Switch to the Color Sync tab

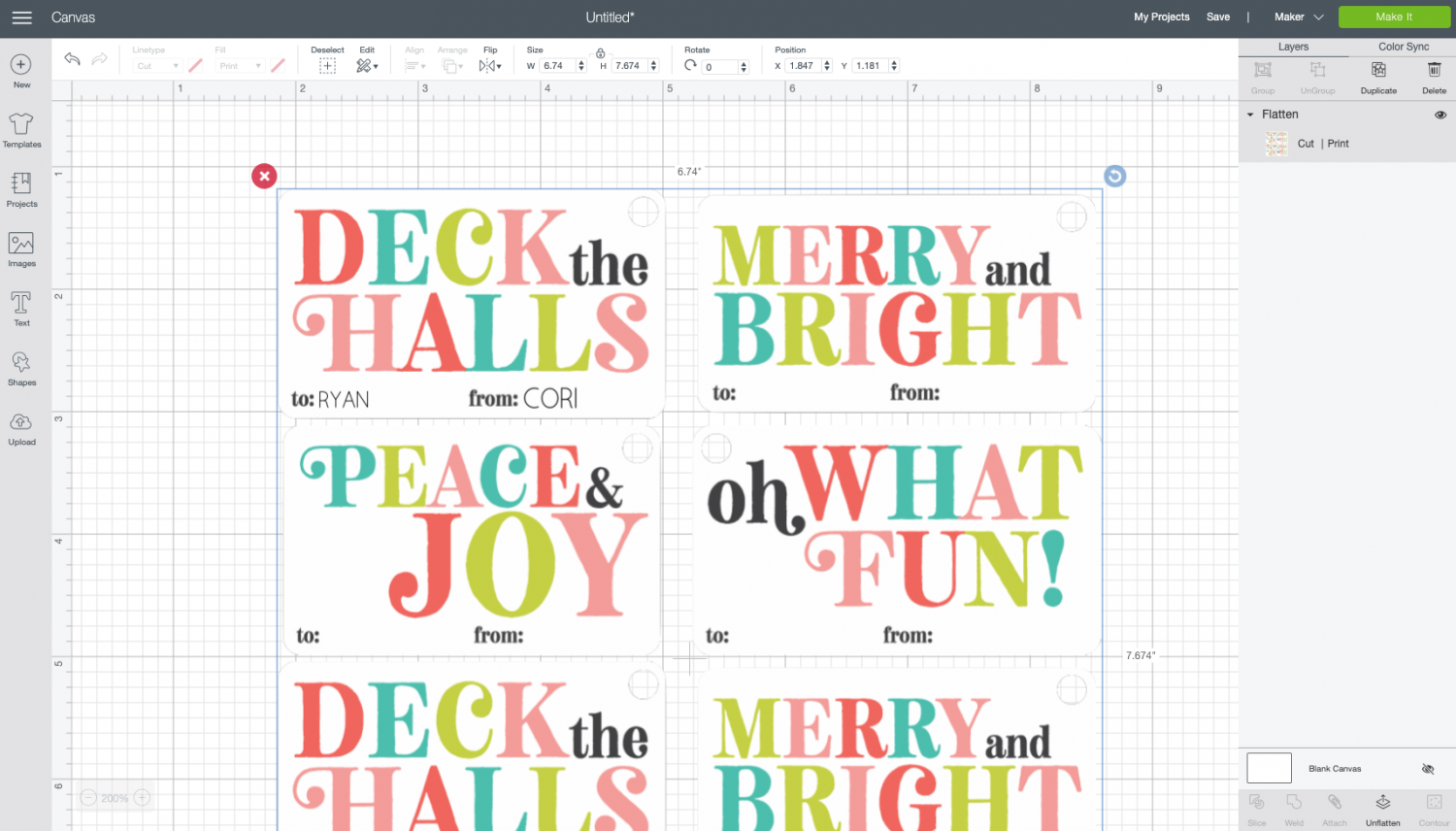[x=1404, y=47]
